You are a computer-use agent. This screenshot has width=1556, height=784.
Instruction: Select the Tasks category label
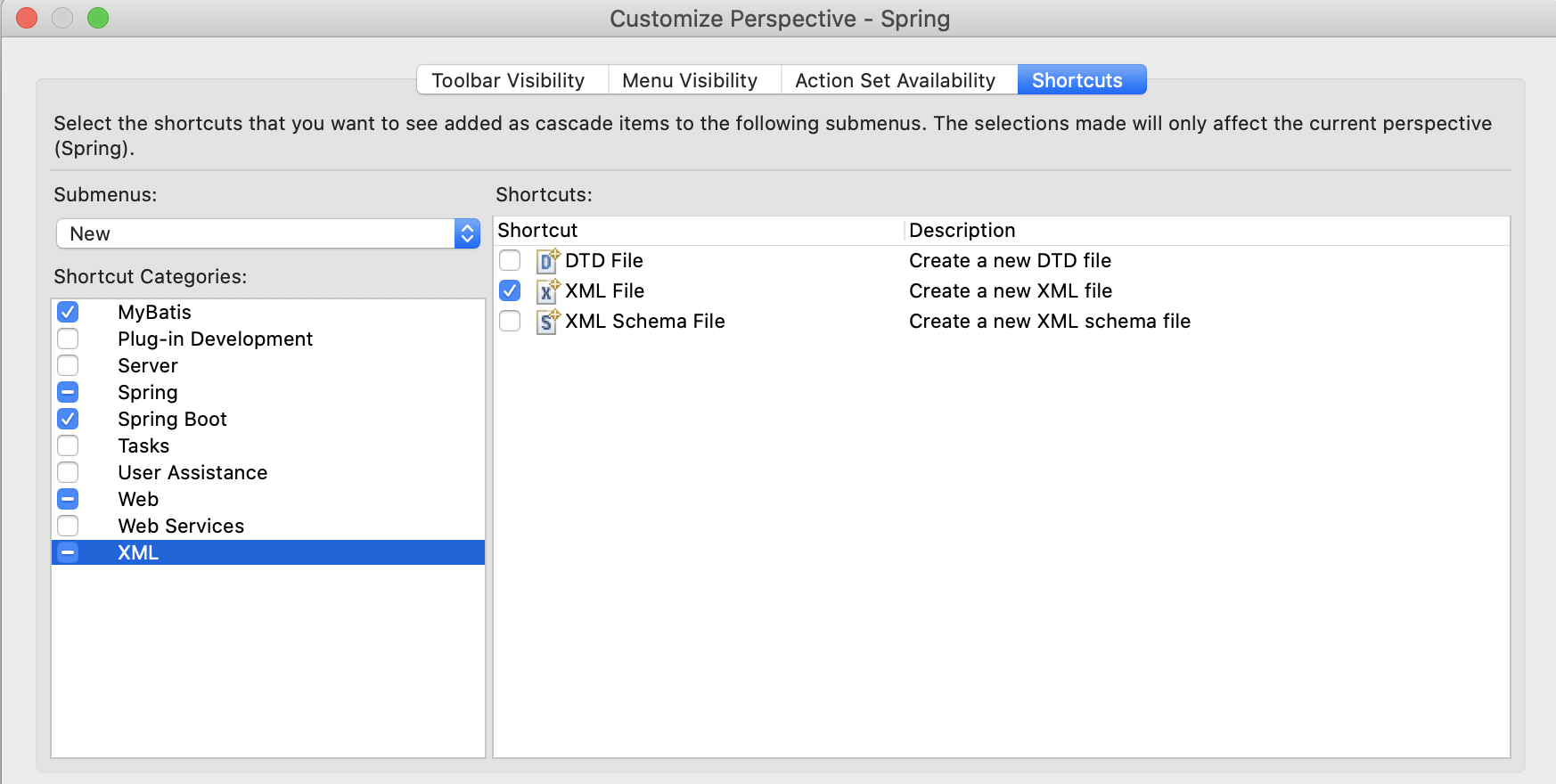(143, 445)
